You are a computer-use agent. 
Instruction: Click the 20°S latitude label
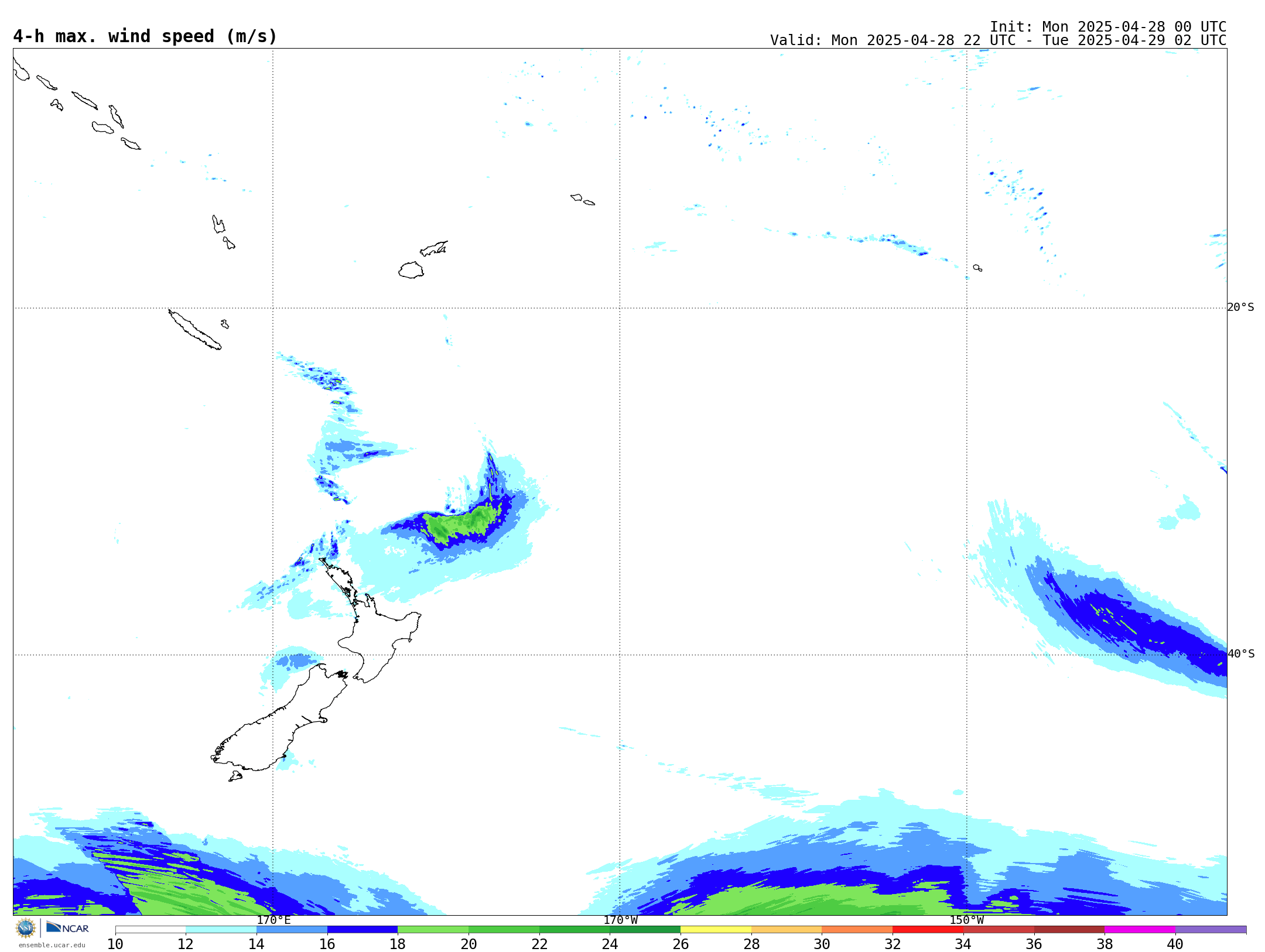click(1240, 307)
